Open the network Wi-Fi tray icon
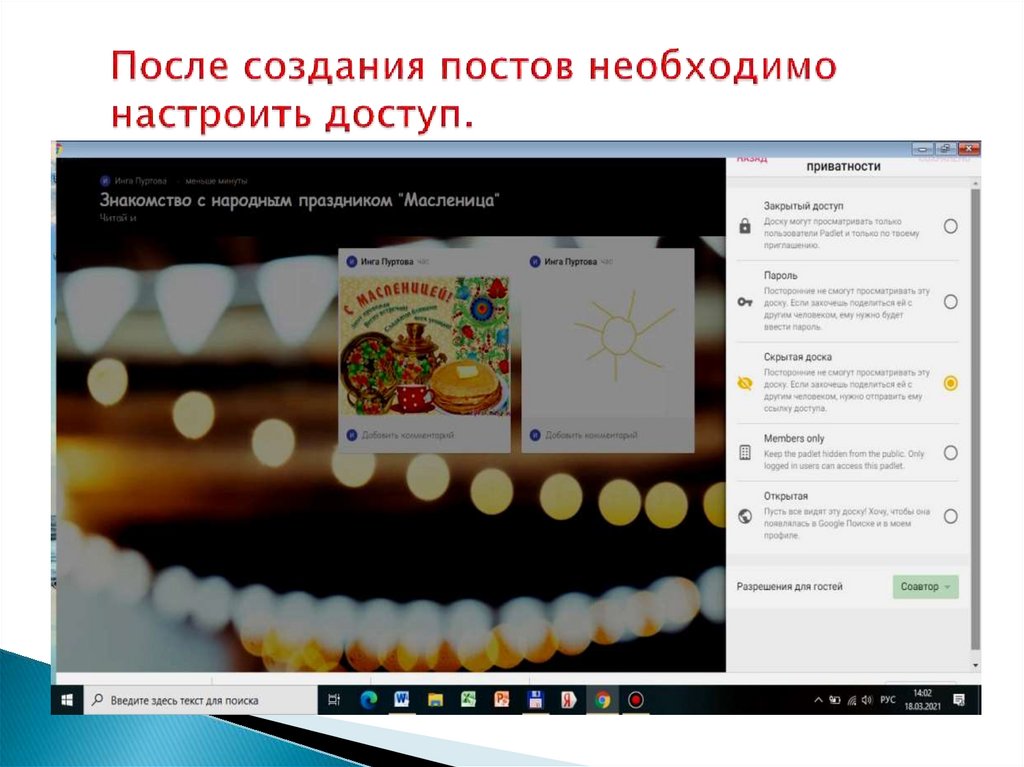This screenshot has width=1024, height=767. coord(852,700)
